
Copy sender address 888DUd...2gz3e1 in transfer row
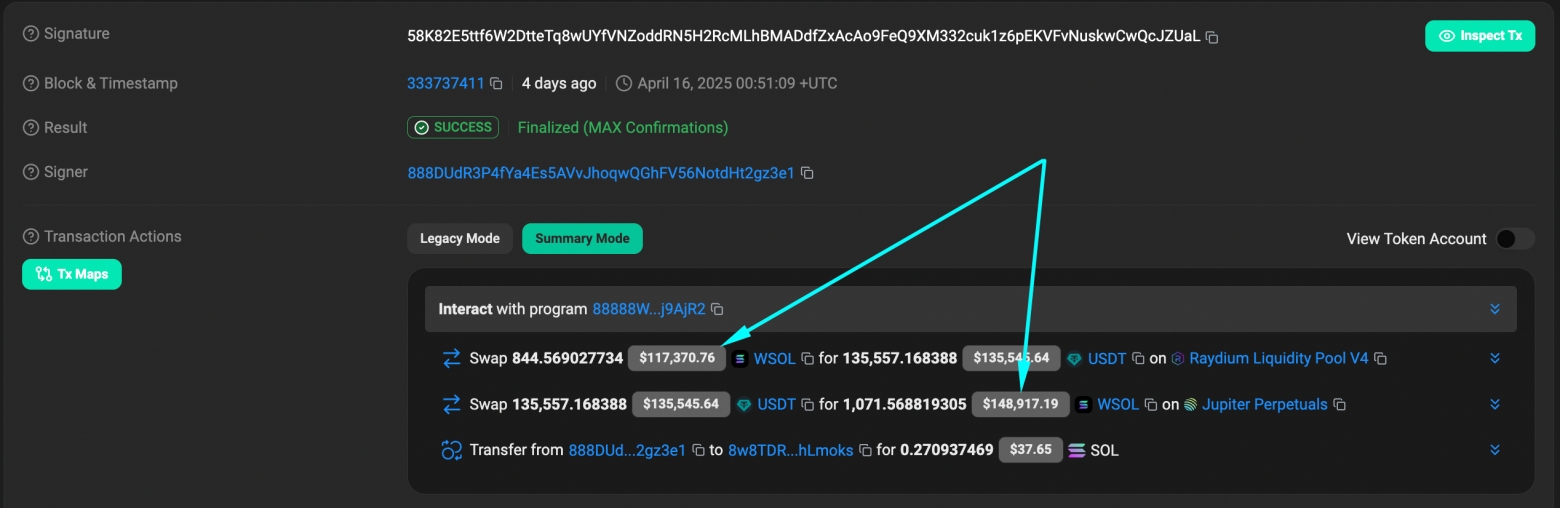pyautogui.click(x=700, y=451)
